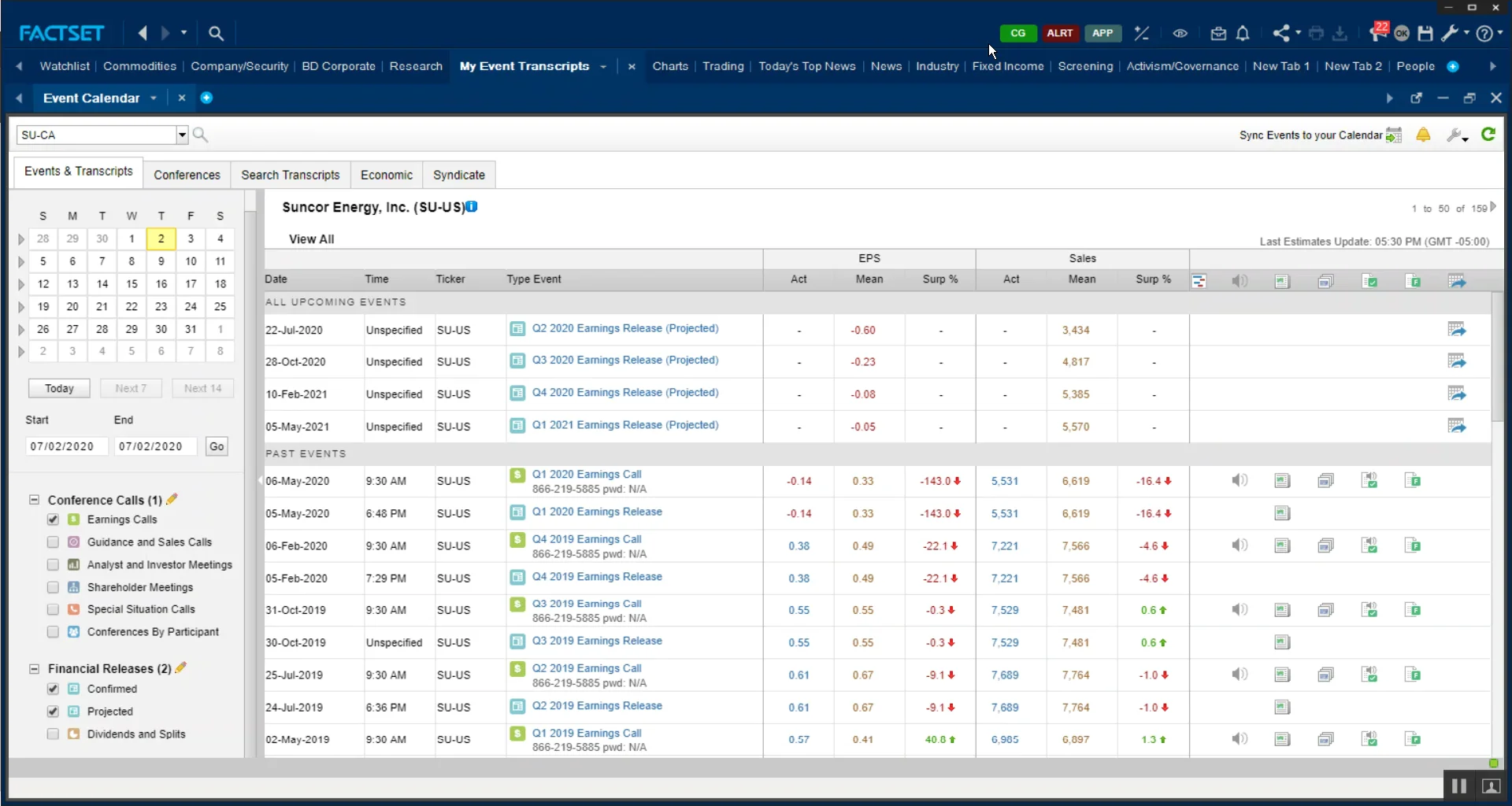This screenshot has width=1512, height=806.
Task: Open the notifications bell in top toolbar
Action: 1243,33
